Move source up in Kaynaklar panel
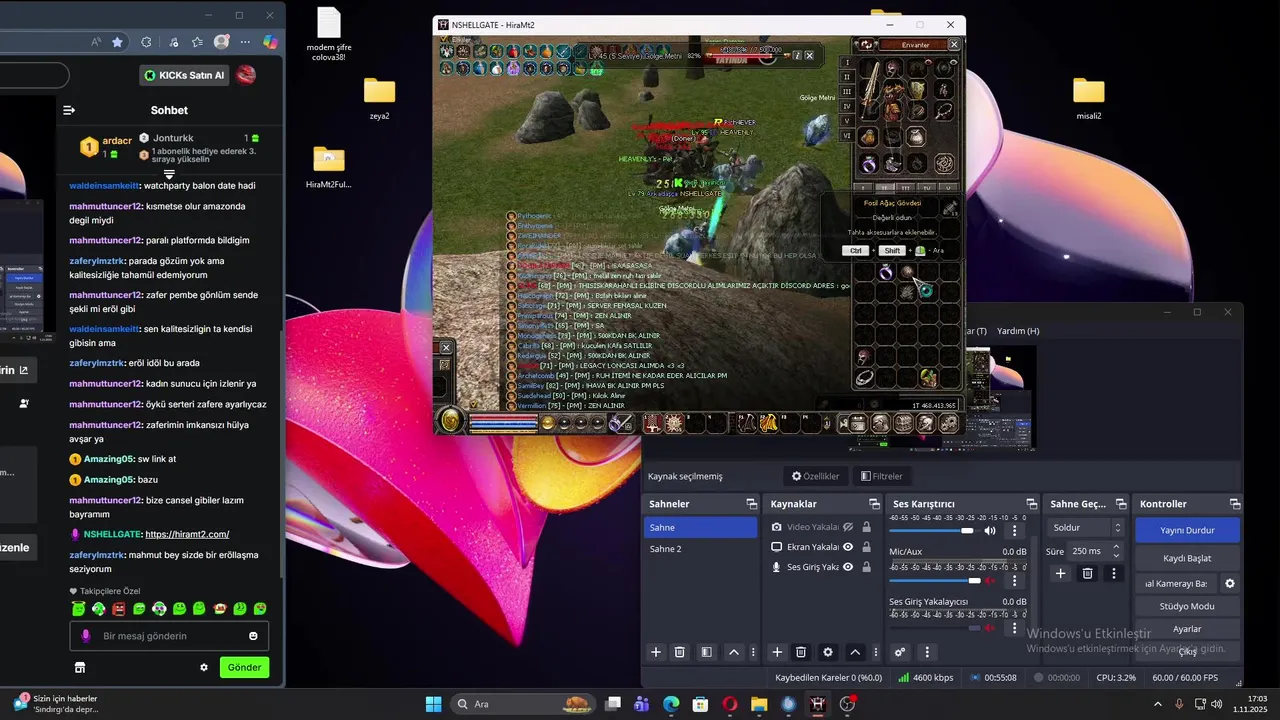Image resolution: width=1280 pixels, height=720 pixels. point(855,652)
